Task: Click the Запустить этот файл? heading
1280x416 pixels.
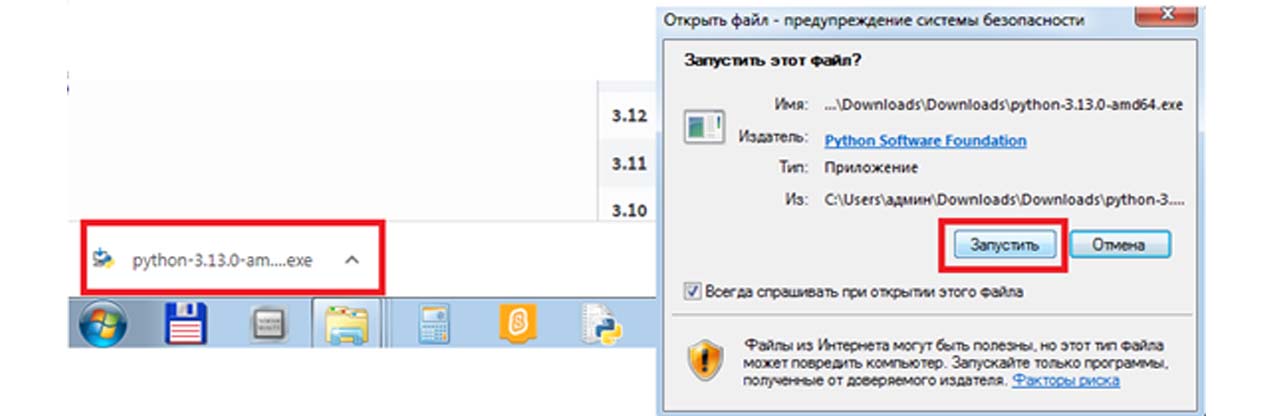Action: pos(773,60)
